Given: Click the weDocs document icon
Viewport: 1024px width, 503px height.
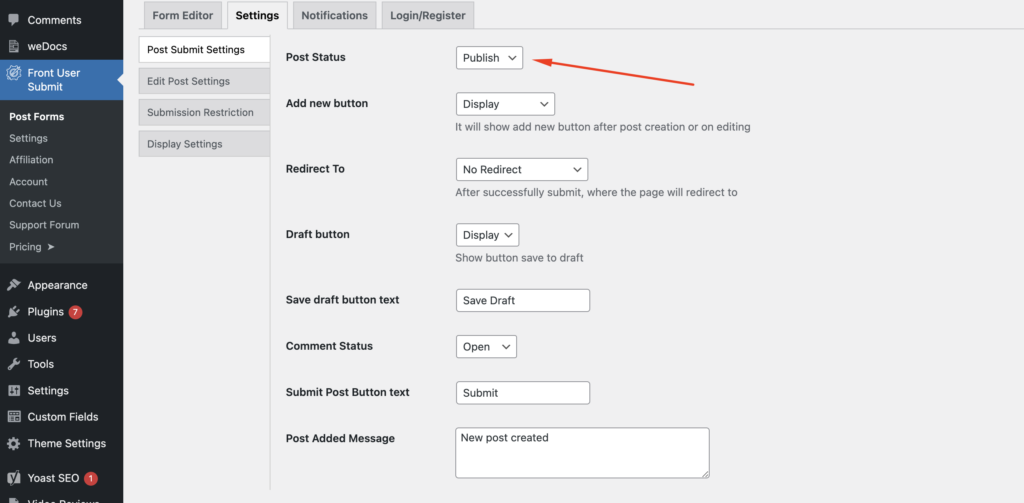Looking at the screenshot, I should coord(13,46).
